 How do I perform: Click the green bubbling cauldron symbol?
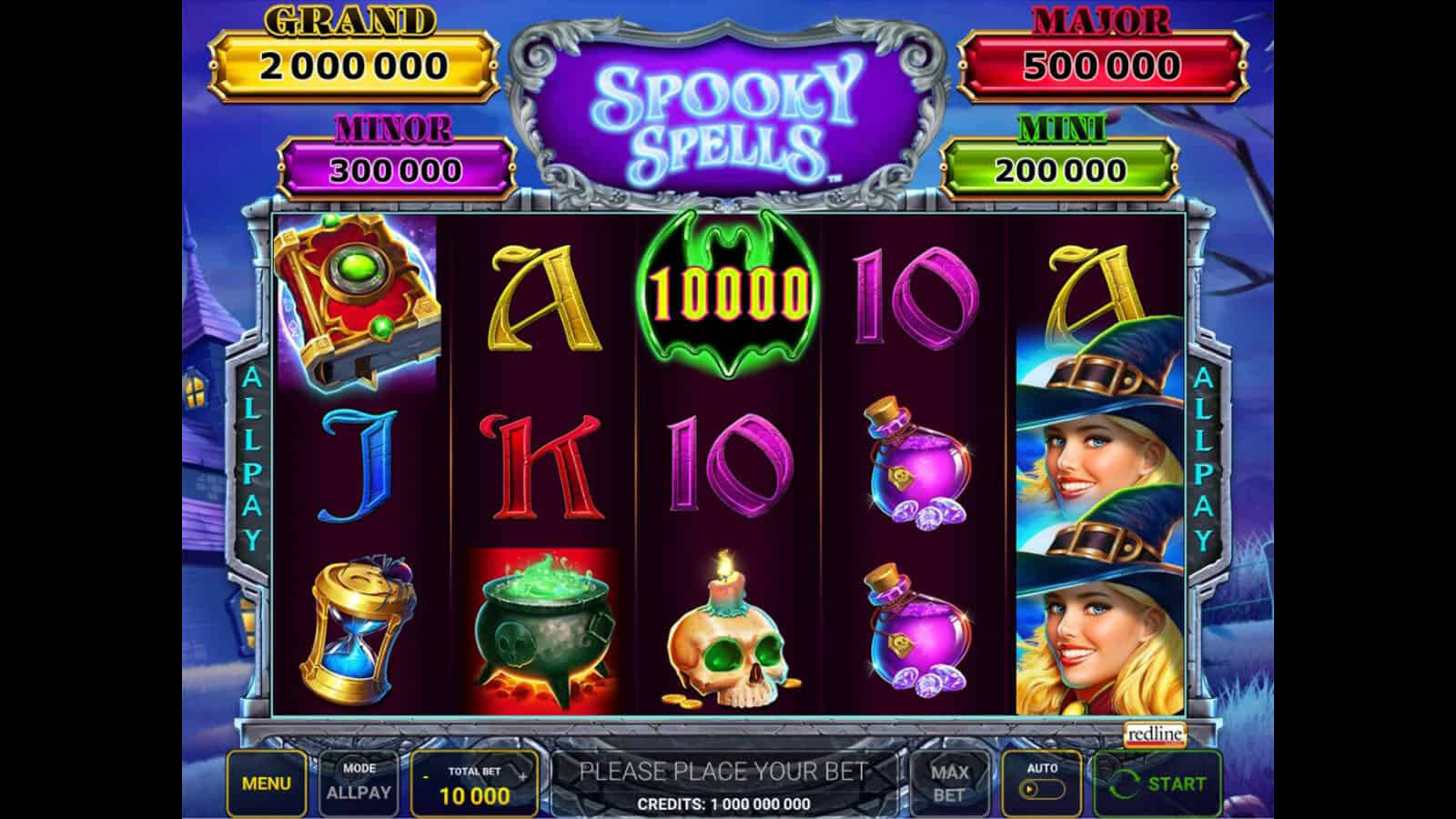pyautogui.click(x=543, y=631)
